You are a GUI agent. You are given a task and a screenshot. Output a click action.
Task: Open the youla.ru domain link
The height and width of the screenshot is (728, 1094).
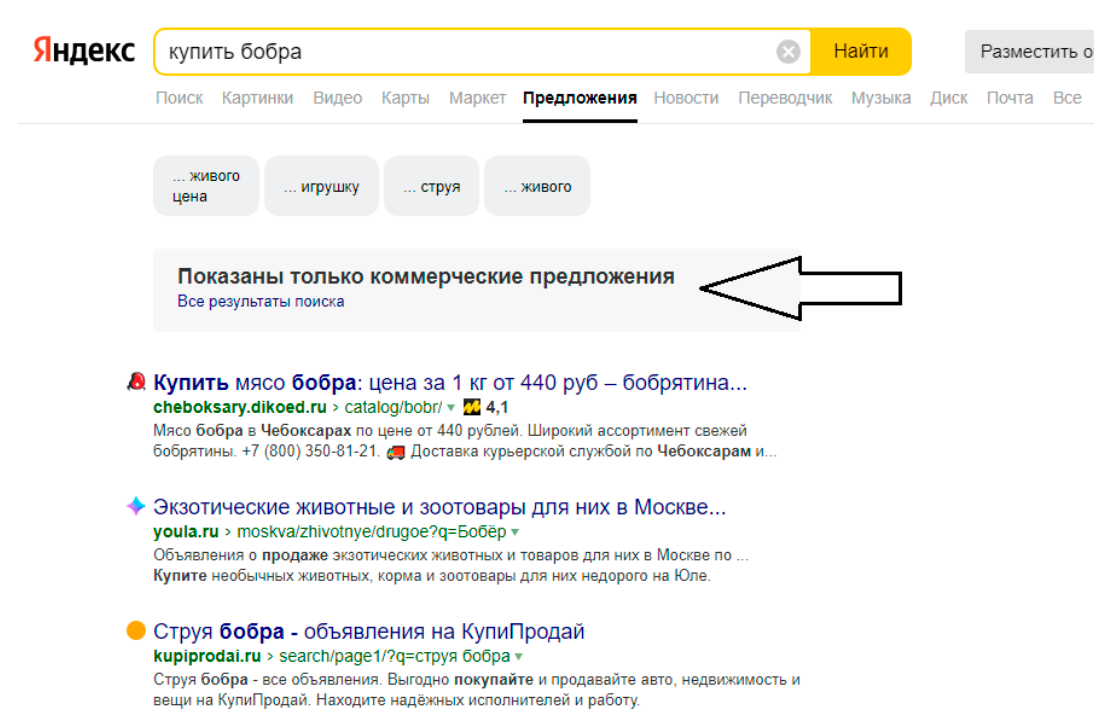pyautogui.click(x=186, y=531)
